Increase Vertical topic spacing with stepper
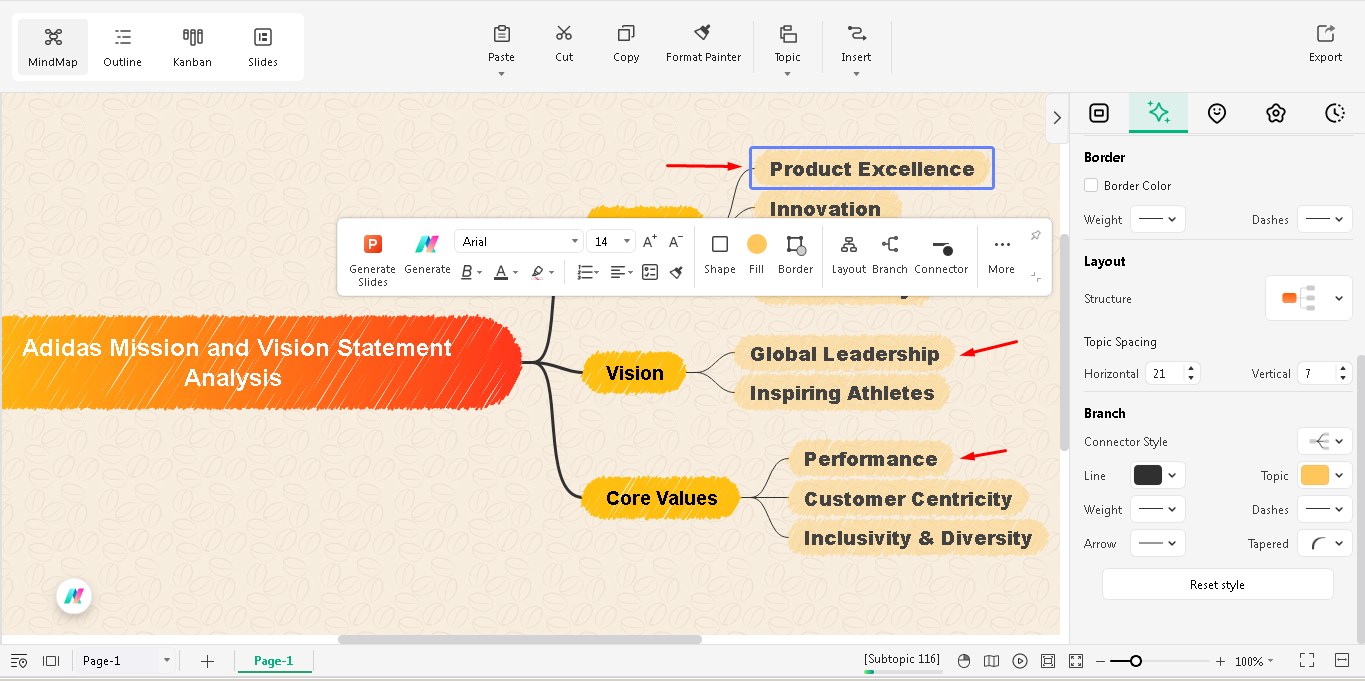This screenshot has height=681, width=1365. click(x=1343, y=368)
